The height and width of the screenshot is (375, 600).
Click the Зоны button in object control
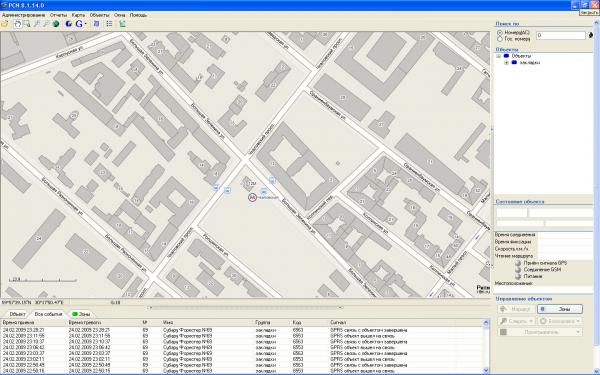[560, 309]
